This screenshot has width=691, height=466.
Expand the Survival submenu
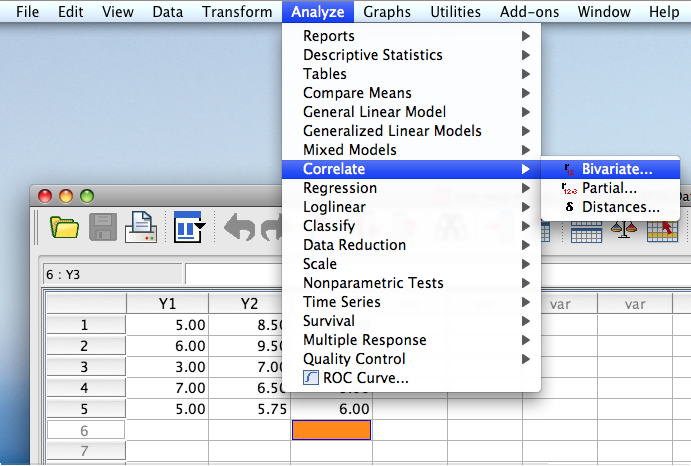click(411, 321)
